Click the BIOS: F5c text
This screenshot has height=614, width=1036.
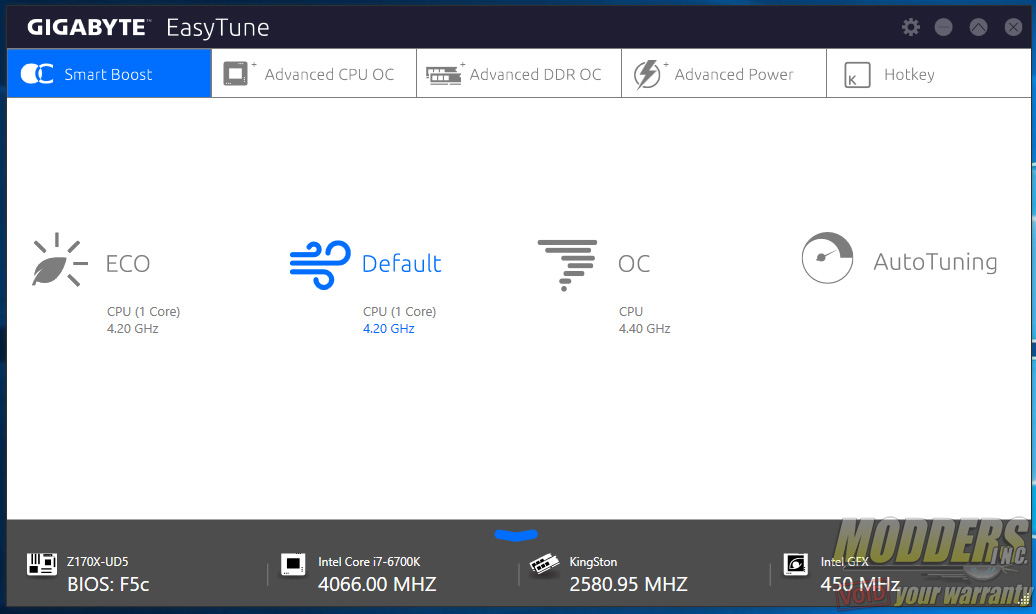[108, 584]
